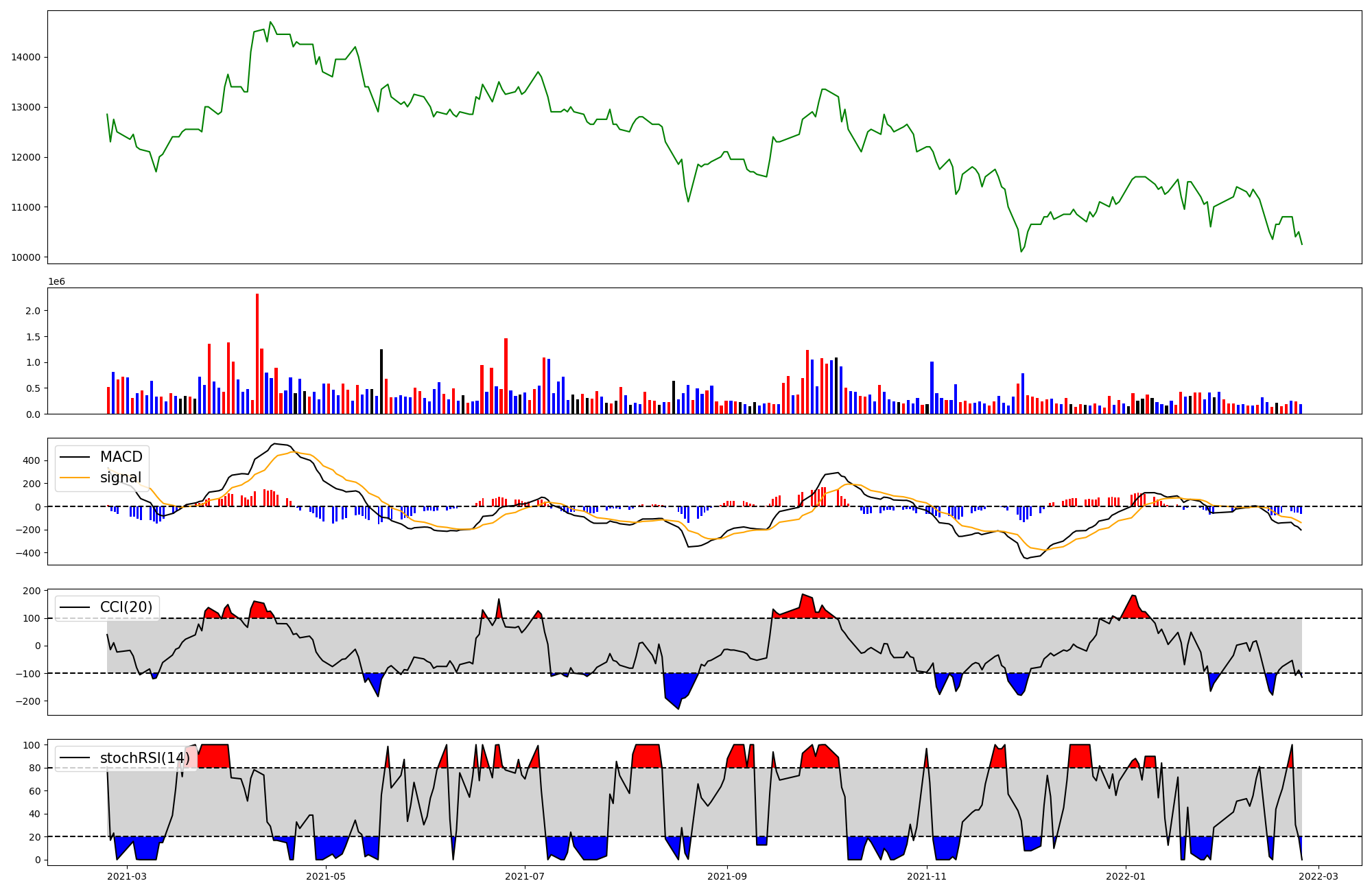Click the 2.0 volume axis tick label
1372x892 pixels.
click(x=33, y=311)
